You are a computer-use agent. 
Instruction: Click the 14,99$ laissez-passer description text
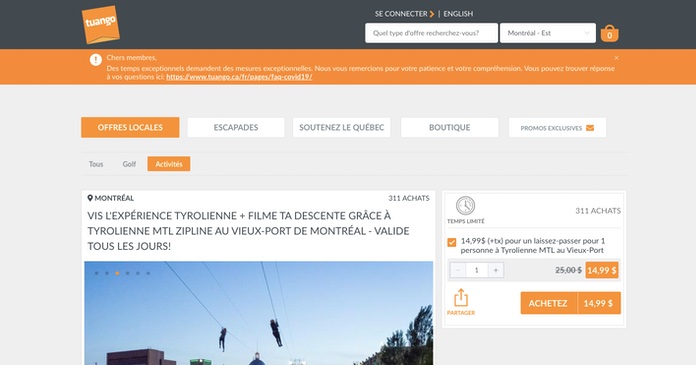coord(533,246)
